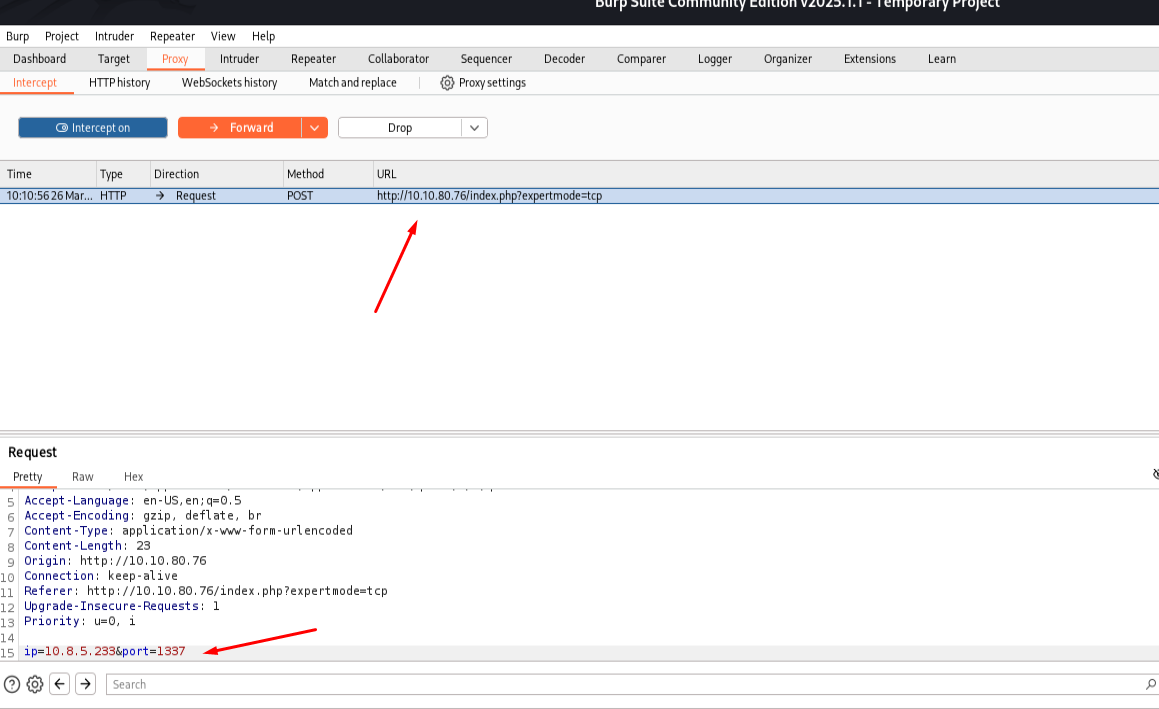
Task: Switch to the Intruder tool tab
Action: point(239,59)
